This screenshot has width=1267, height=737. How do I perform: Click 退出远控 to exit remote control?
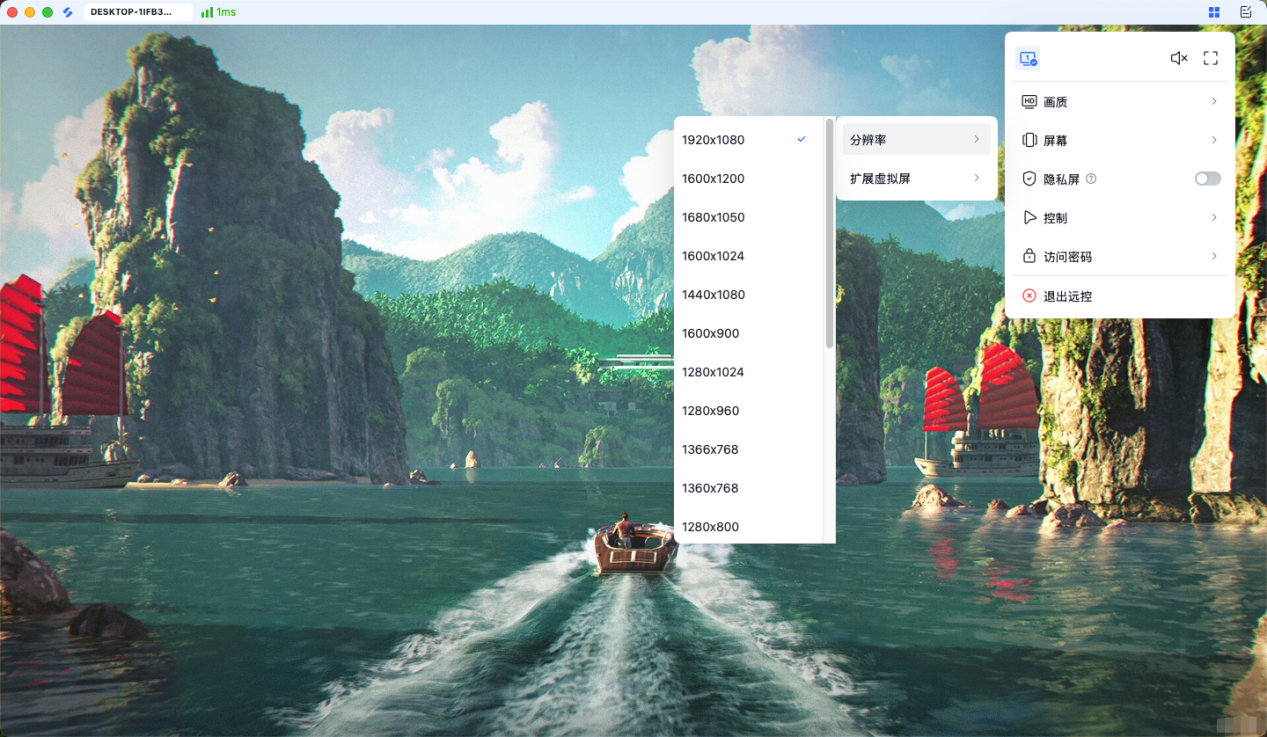1120,296
